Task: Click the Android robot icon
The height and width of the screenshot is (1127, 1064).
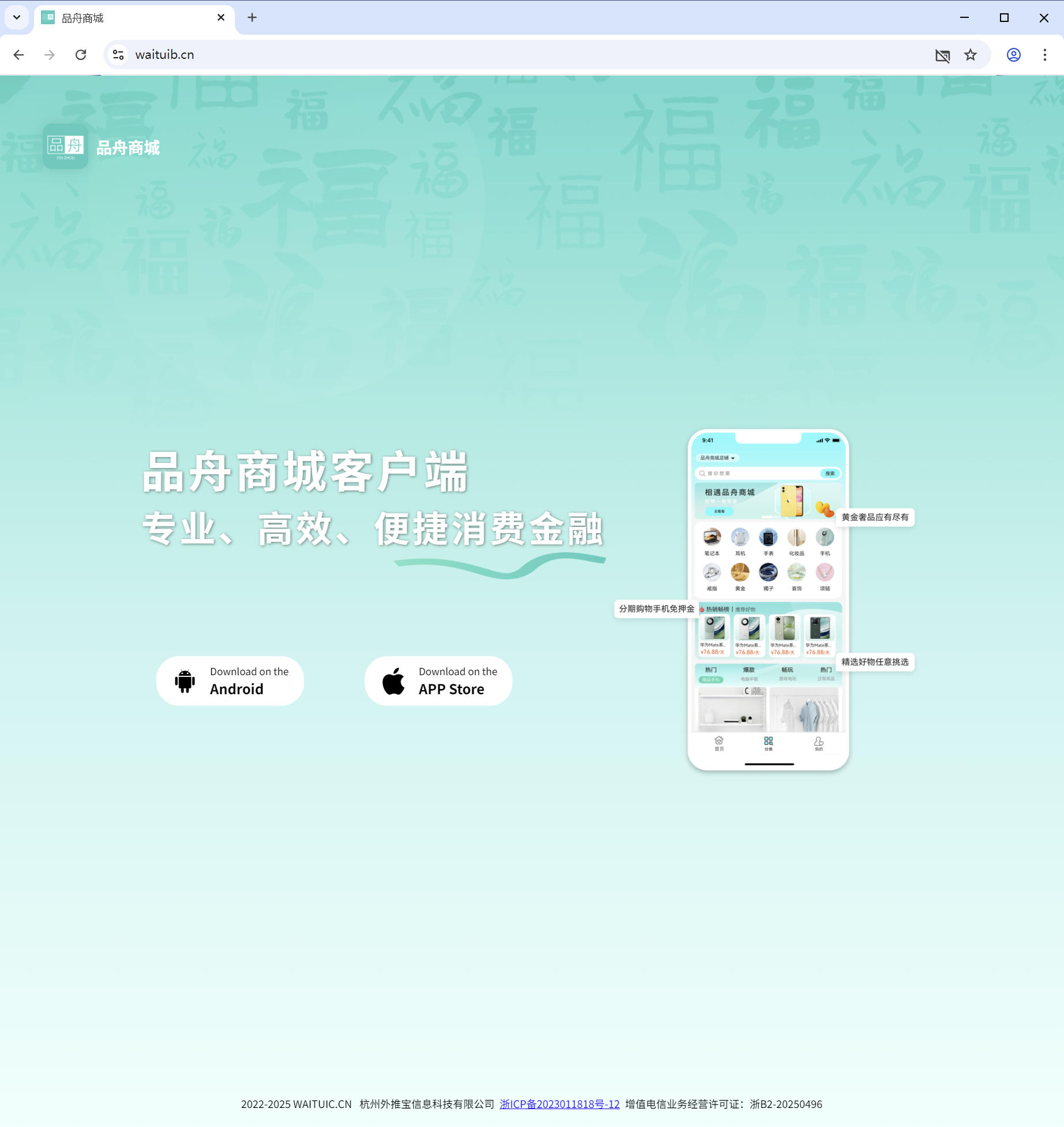Action: tap(185, 681)
